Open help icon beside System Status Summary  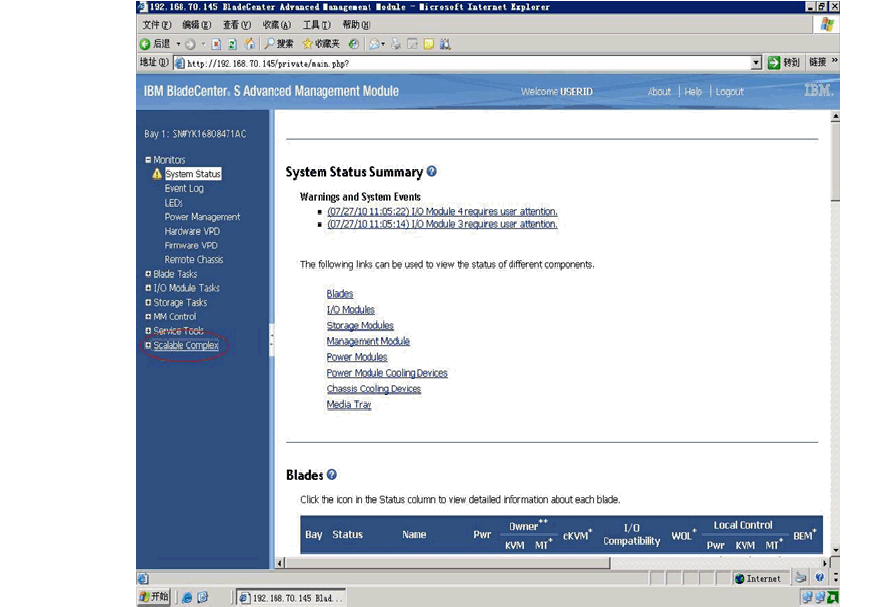point(432,171)
